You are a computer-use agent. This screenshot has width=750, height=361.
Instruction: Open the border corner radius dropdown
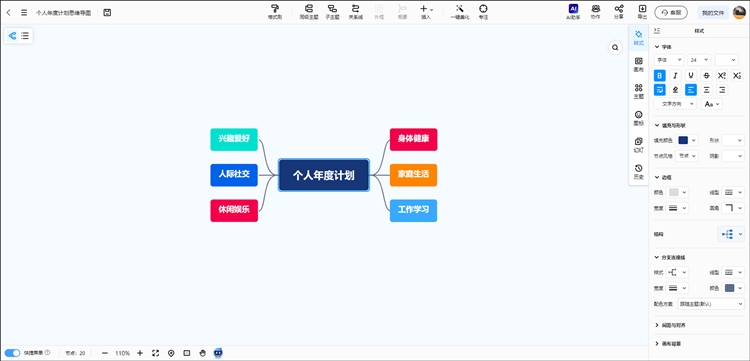[733, 208]
